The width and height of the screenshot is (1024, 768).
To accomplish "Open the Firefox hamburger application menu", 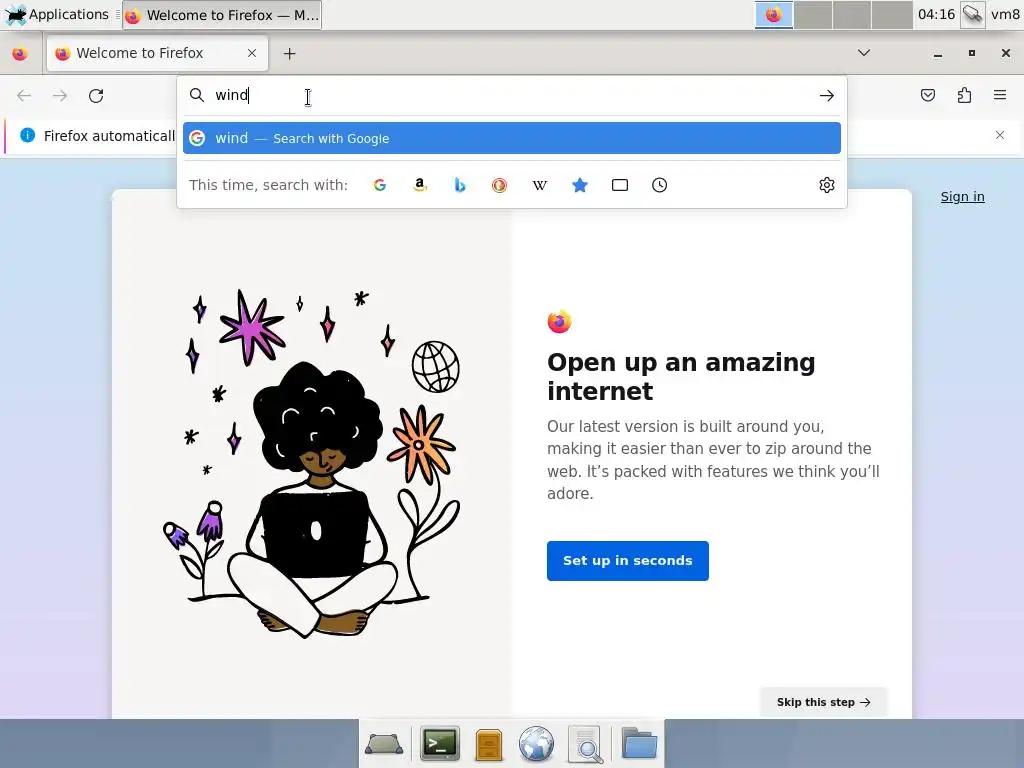I will [x=1000, y=95].
